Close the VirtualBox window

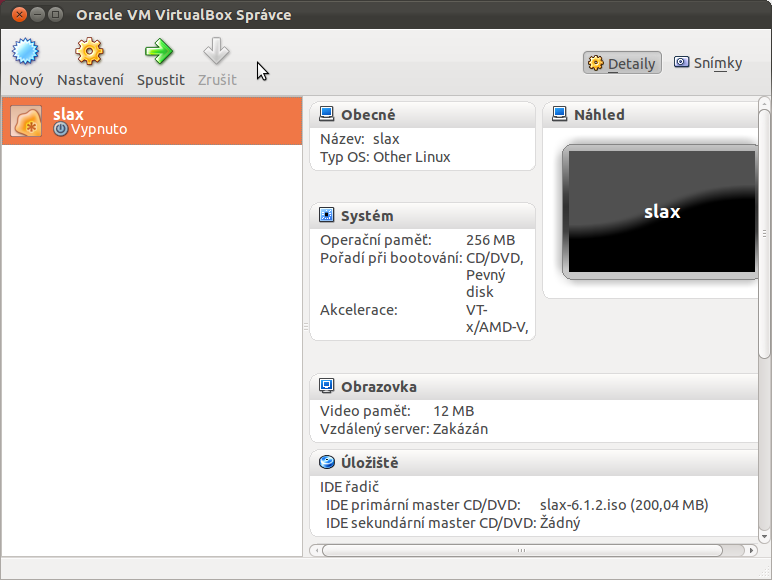click(19, 14)
